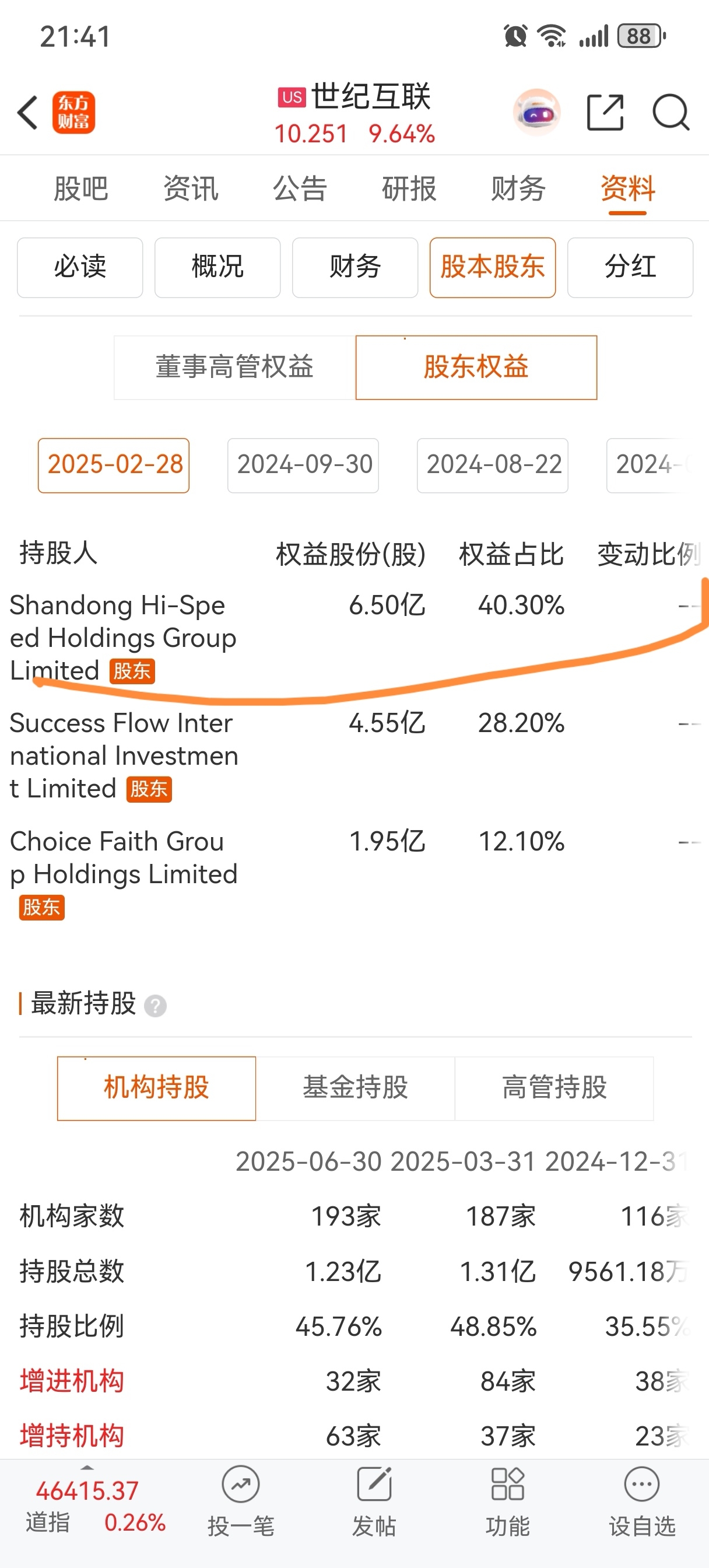Open the AI robot assistant icon
The width and height of the screenshot is (709, 1568).
pos(536,113)
